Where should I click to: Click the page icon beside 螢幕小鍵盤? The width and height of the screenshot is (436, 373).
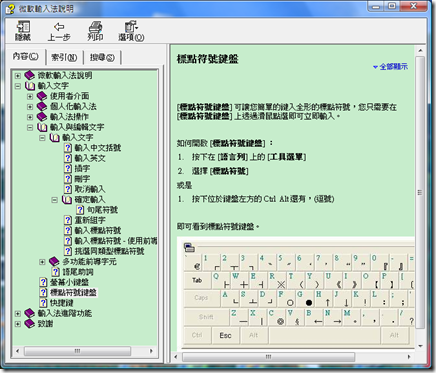point(43,282)
